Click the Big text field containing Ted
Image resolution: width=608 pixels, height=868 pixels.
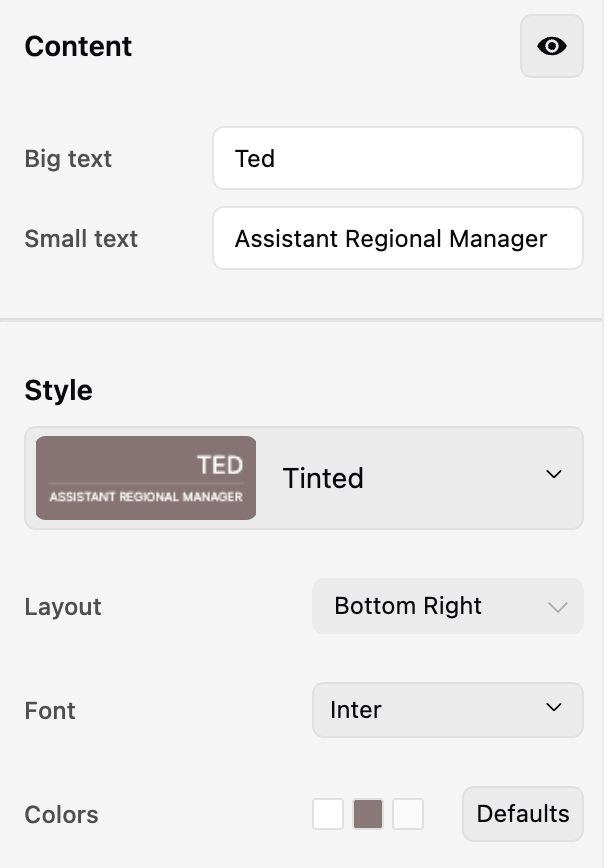(x=397, y=158)
